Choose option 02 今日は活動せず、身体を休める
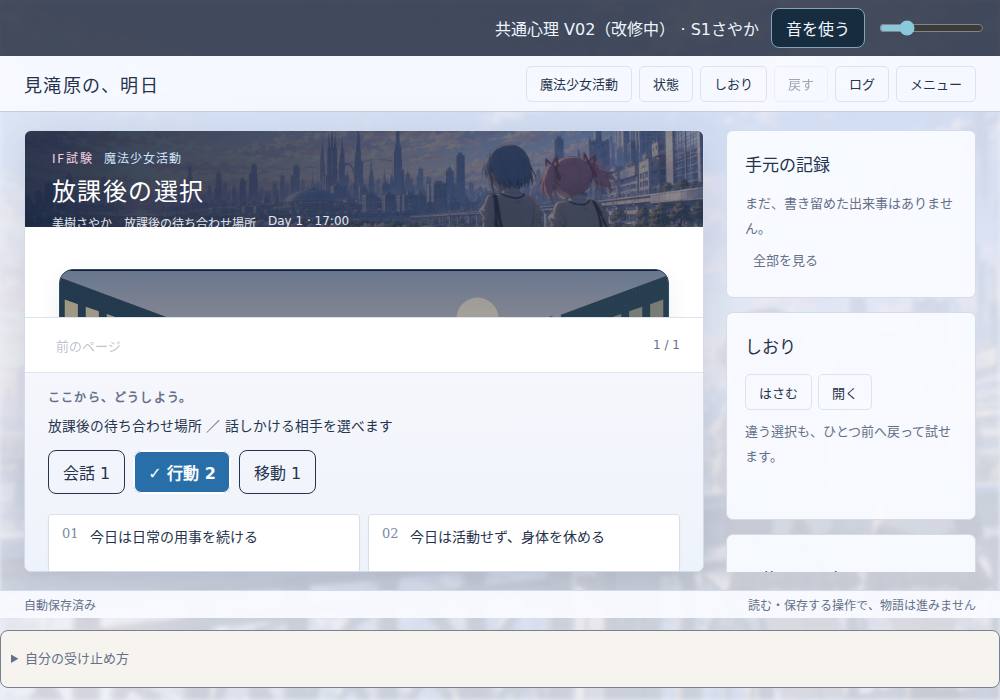Screen dimensions: 1000x700 pos(524,543)
